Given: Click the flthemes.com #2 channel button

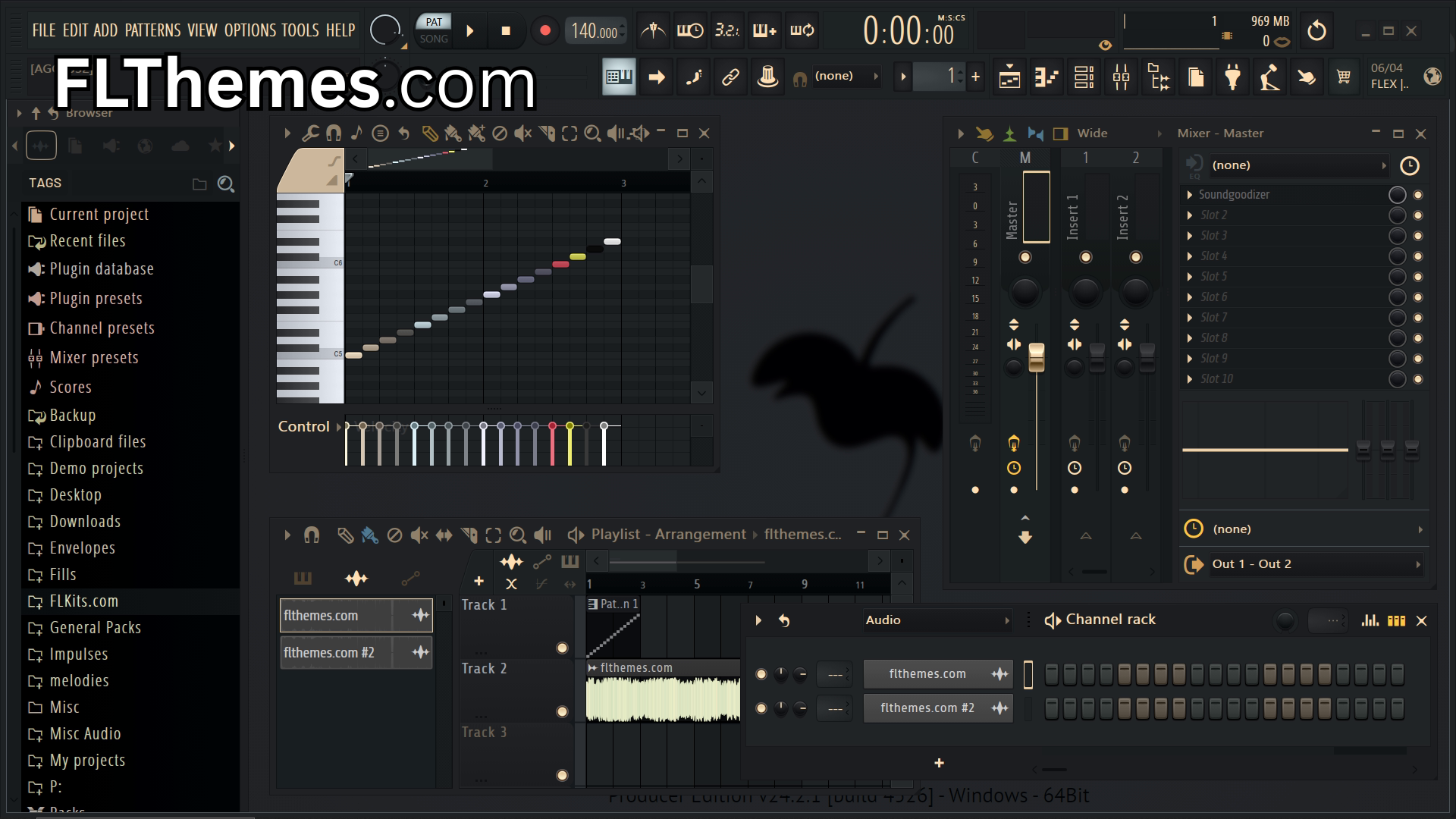Looking at the screenshot, I should point(938,708).
